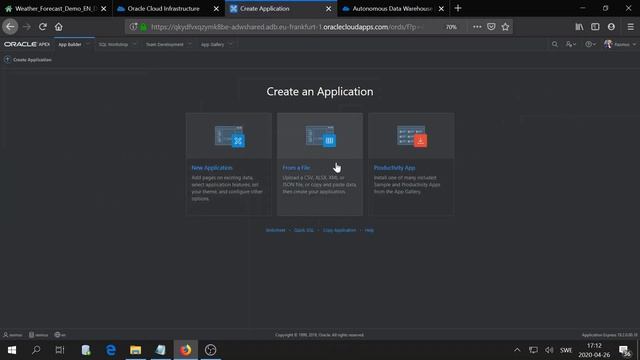Close the Create Application browser tab
This screenshot has height=360, width=640.
click(329, 9)
